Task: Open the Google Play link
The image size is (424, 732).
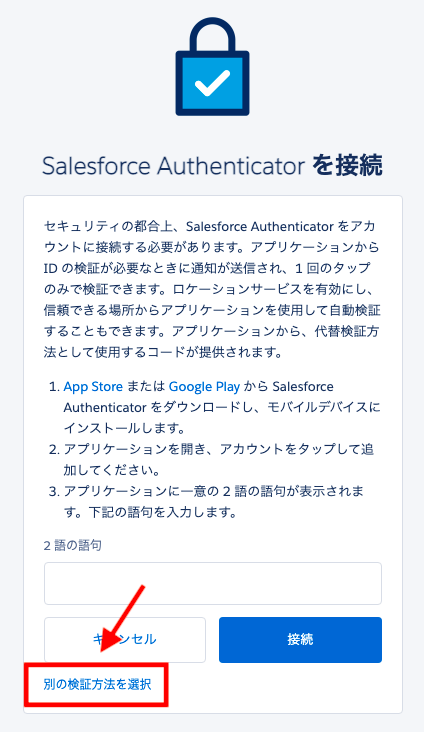Action: tap(204, 387)
